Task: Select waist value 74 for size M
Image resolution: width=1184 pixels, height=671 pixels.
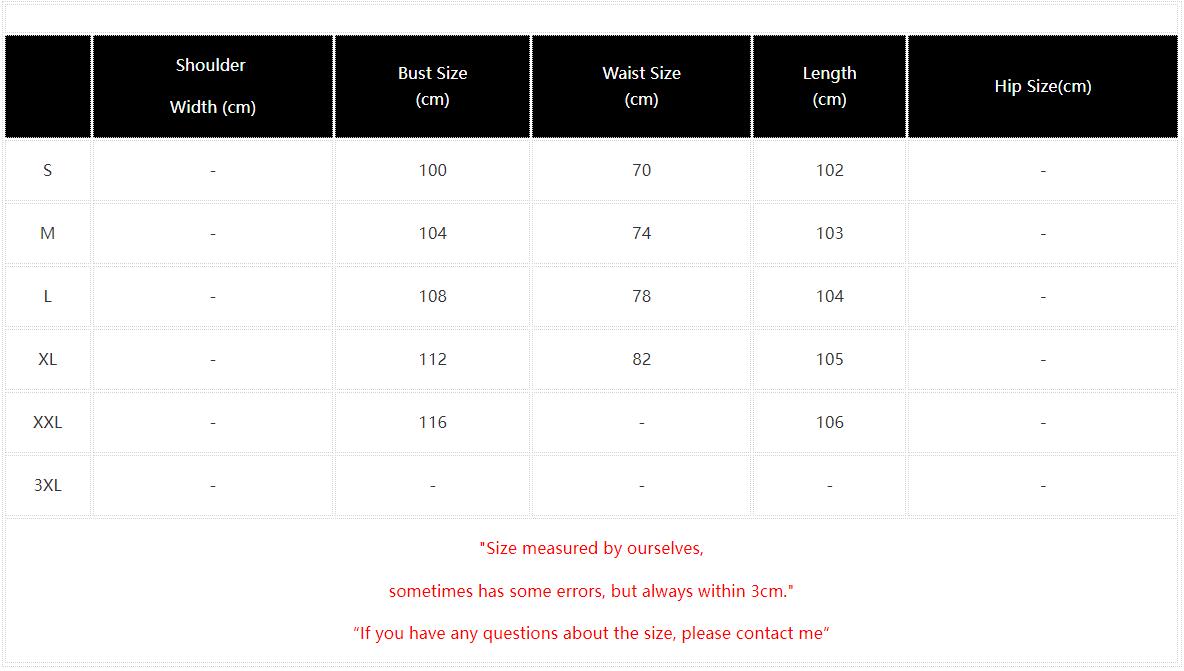Action: (x=642, y=233)
